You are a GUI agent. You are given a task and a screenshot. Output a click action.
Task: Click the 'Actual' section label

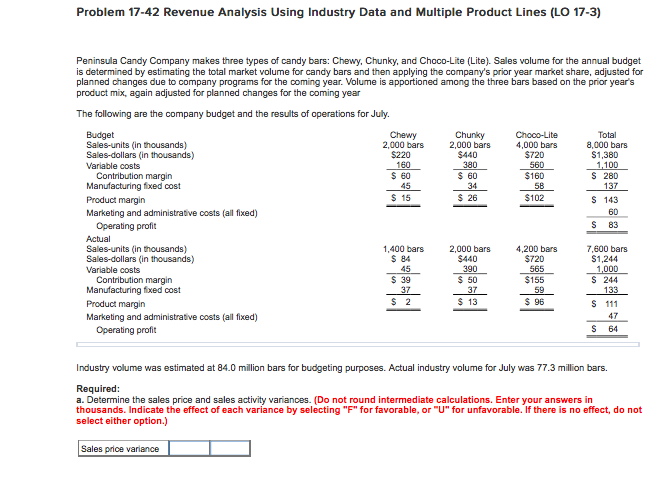pos(98,239)
